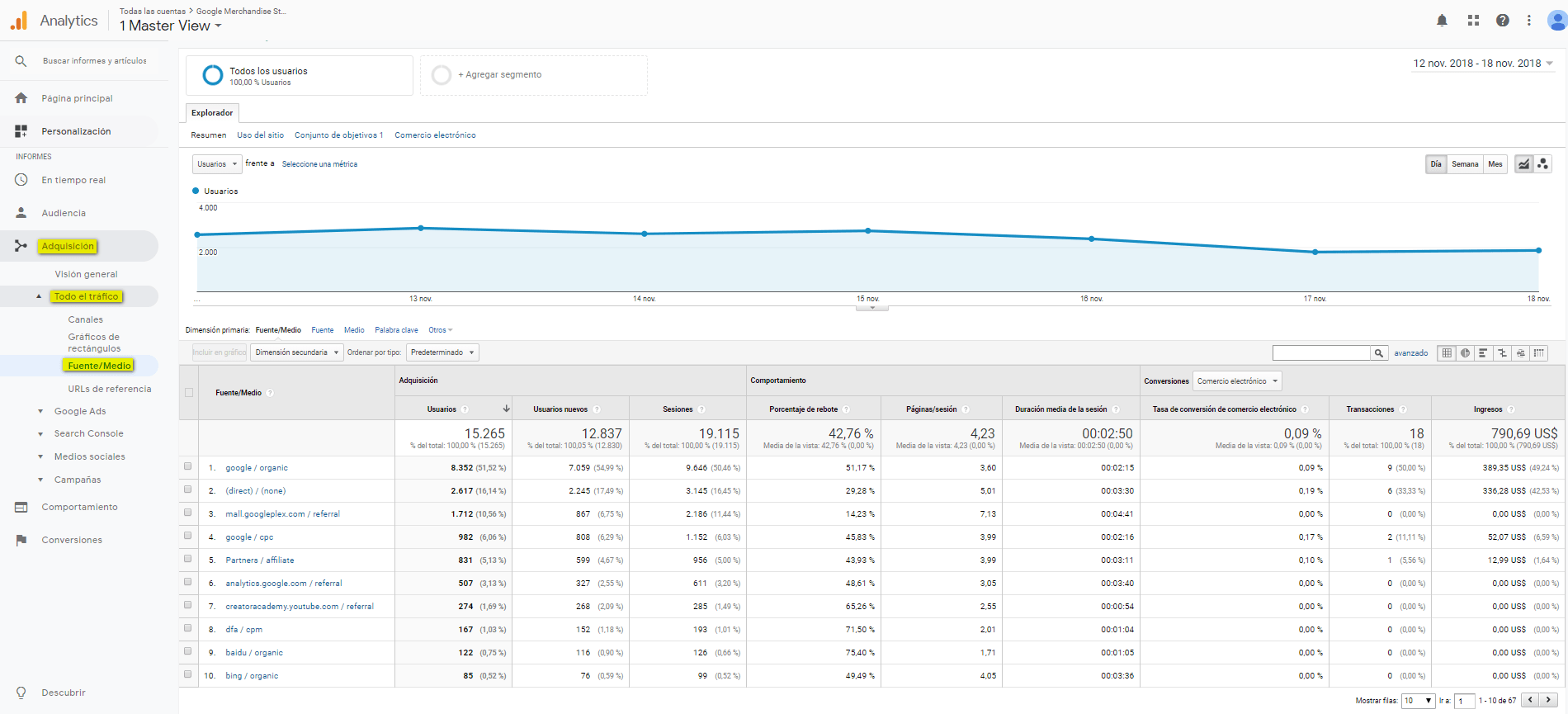The width and height of the screenshot is (1568, 714).
Task: Select the Explorador tab
Action: 212,113
